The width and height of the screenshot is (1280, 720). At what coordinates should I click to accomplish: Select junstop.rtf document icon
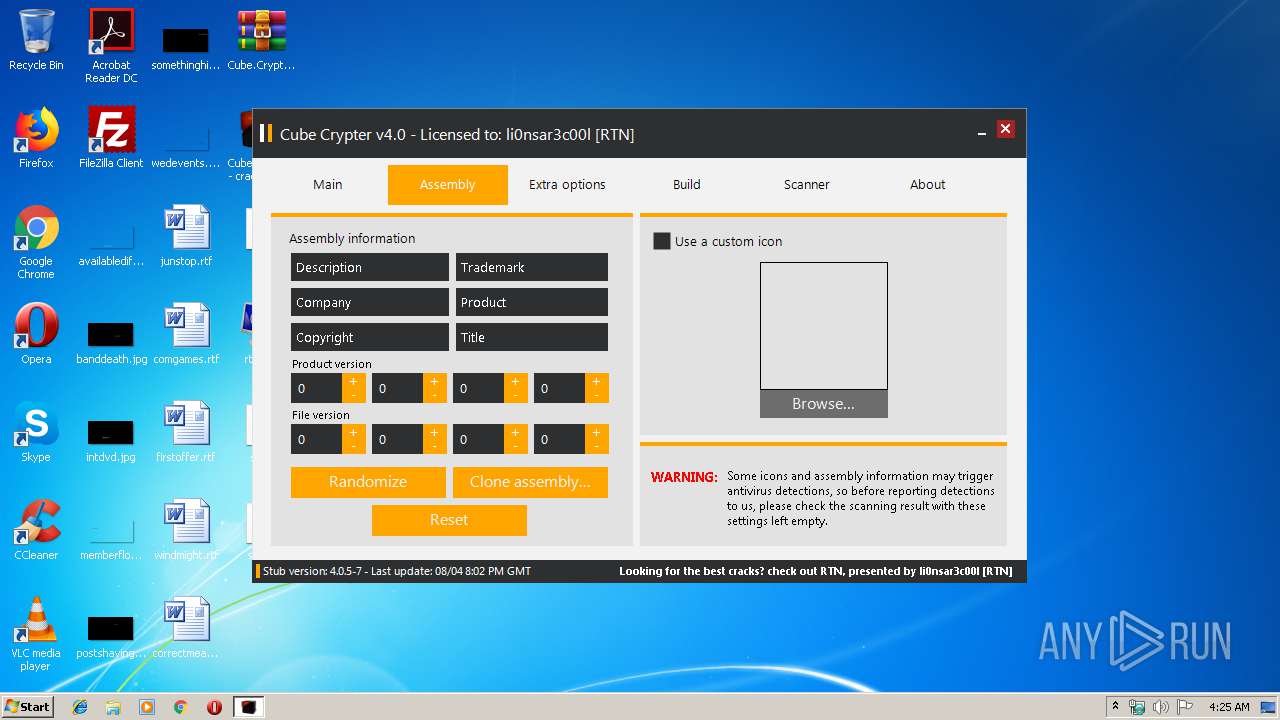tap(186, 236)
